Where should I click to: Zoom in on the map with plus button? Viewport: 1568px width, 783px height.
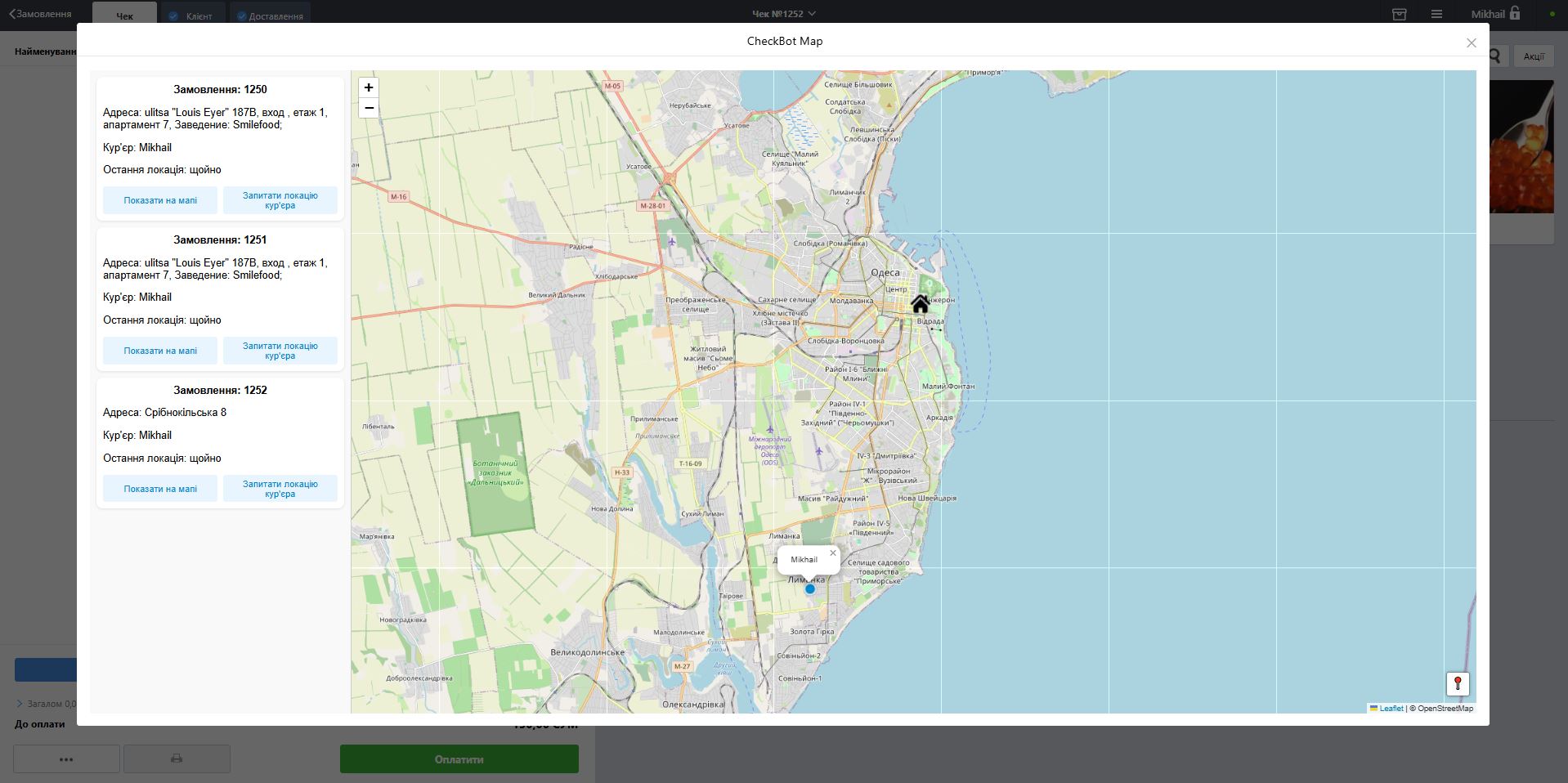(369, 87)
